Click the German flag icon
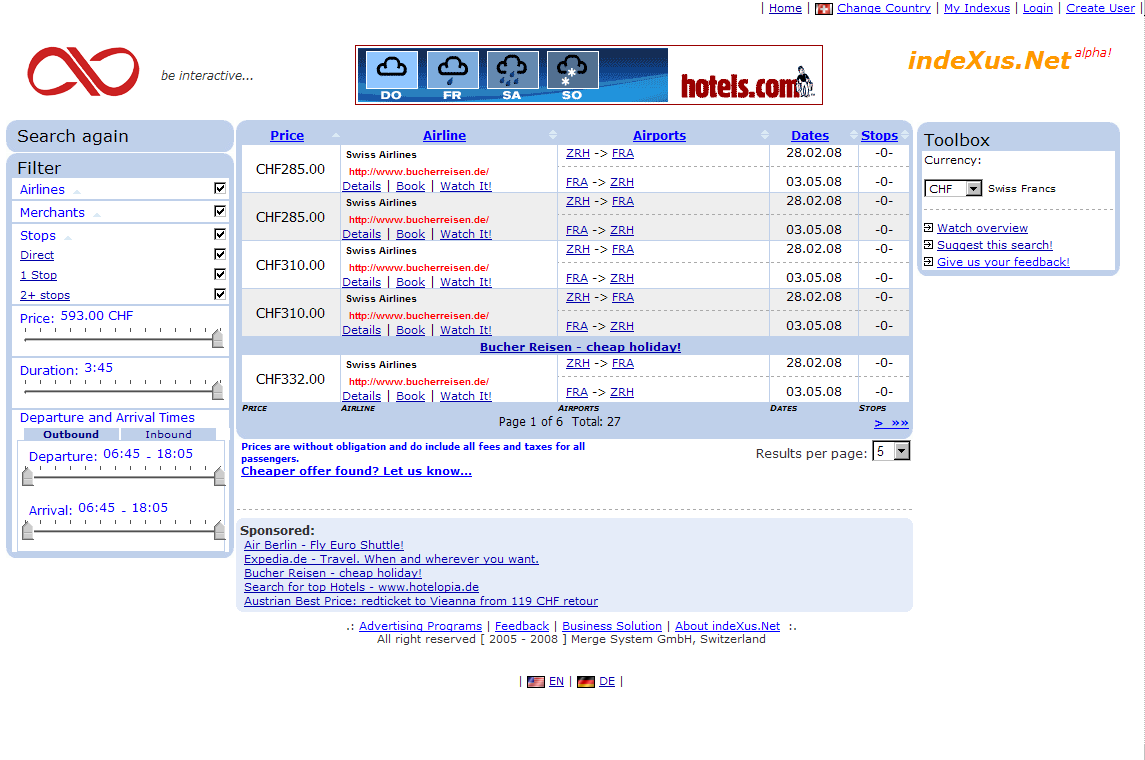This screenshot has height=760, width=1145. click(x=586, y=682)
